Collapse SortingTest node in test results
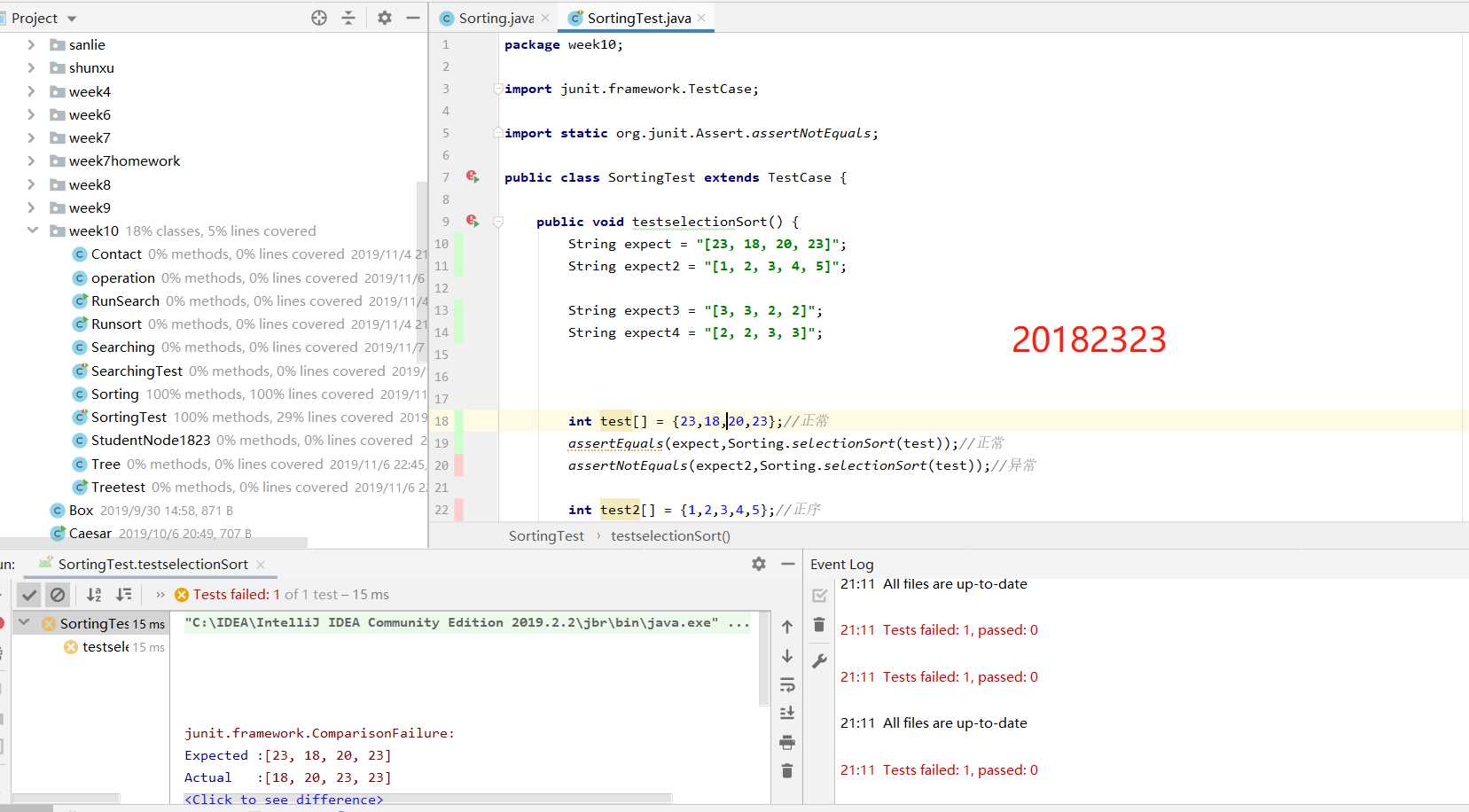This screenshot has height=812, width=1469. click(24, 623)
